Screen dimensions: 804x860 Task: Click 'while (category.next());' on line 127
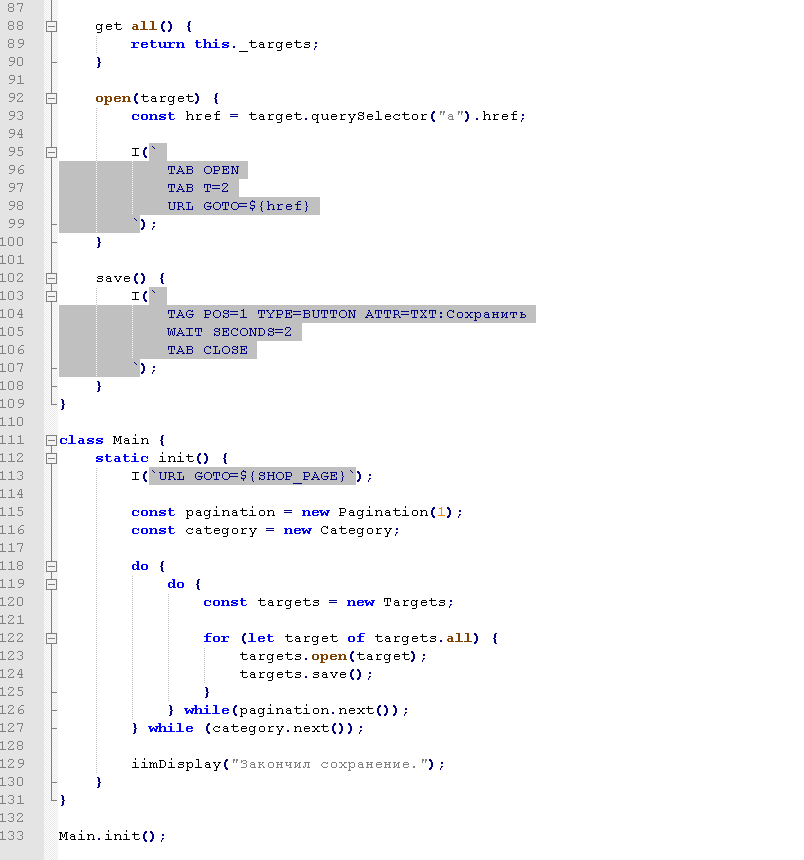tap(256, 728)
